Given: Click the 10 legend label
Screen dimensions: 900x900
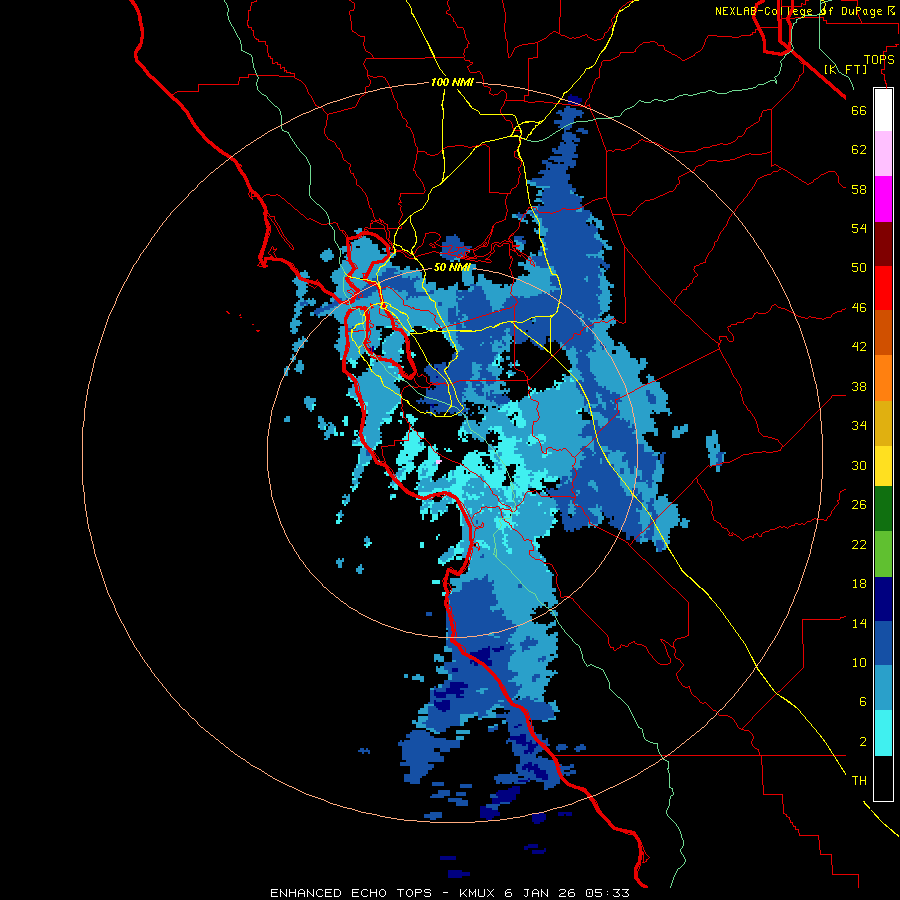Looking at the screenshot, I should 859,663.
